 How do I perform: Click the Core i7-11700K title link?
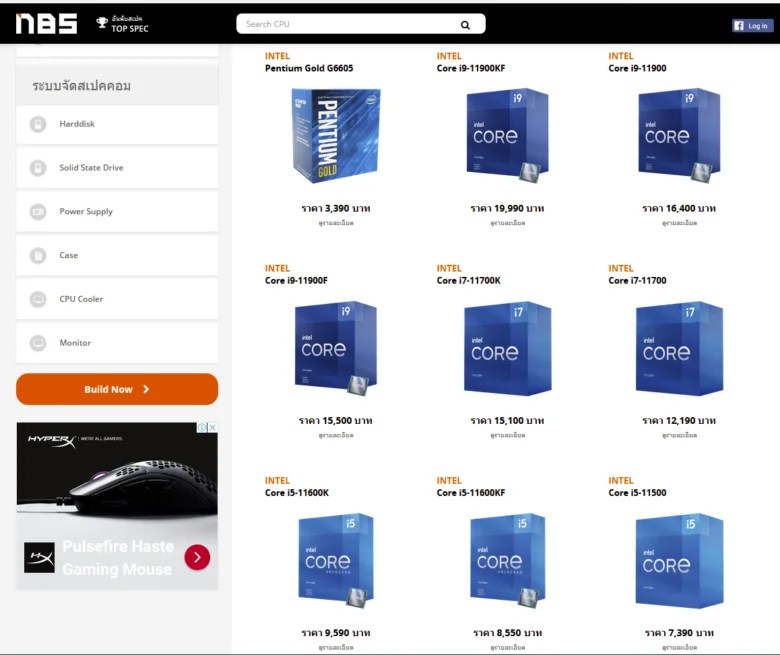click(x=469, y=281)
